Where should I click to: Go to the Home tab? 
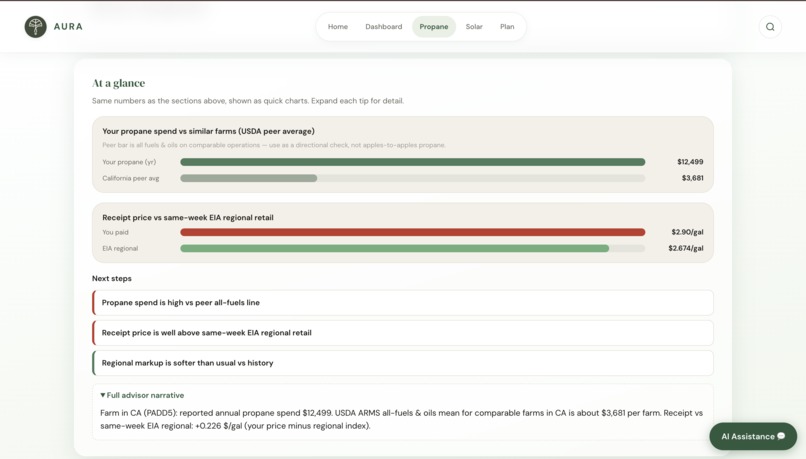338,27
